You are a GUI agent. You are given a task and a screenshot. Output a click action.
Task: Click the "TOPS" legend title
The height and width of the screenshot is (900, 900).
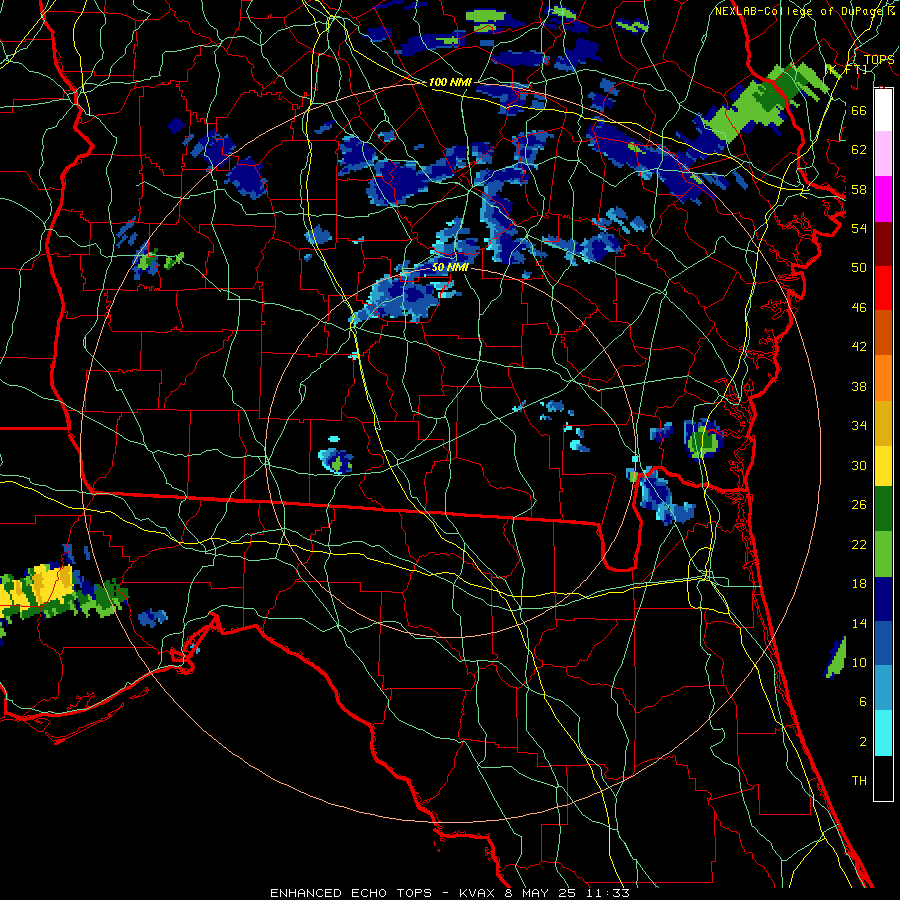pos(879,60)
